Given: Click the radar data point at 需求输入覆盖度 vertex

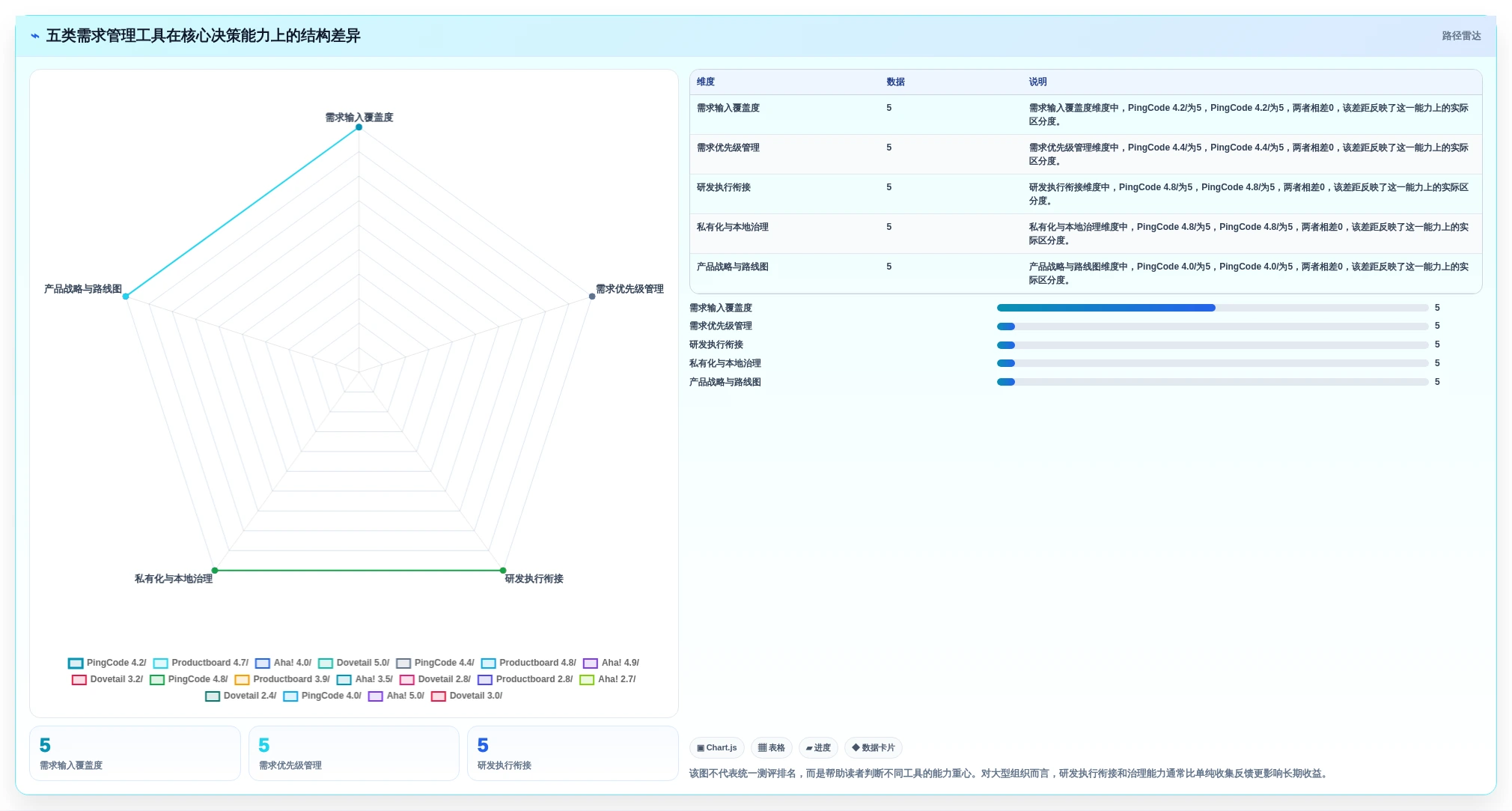Looking at the screenshot, I should [x=359, y=127].
